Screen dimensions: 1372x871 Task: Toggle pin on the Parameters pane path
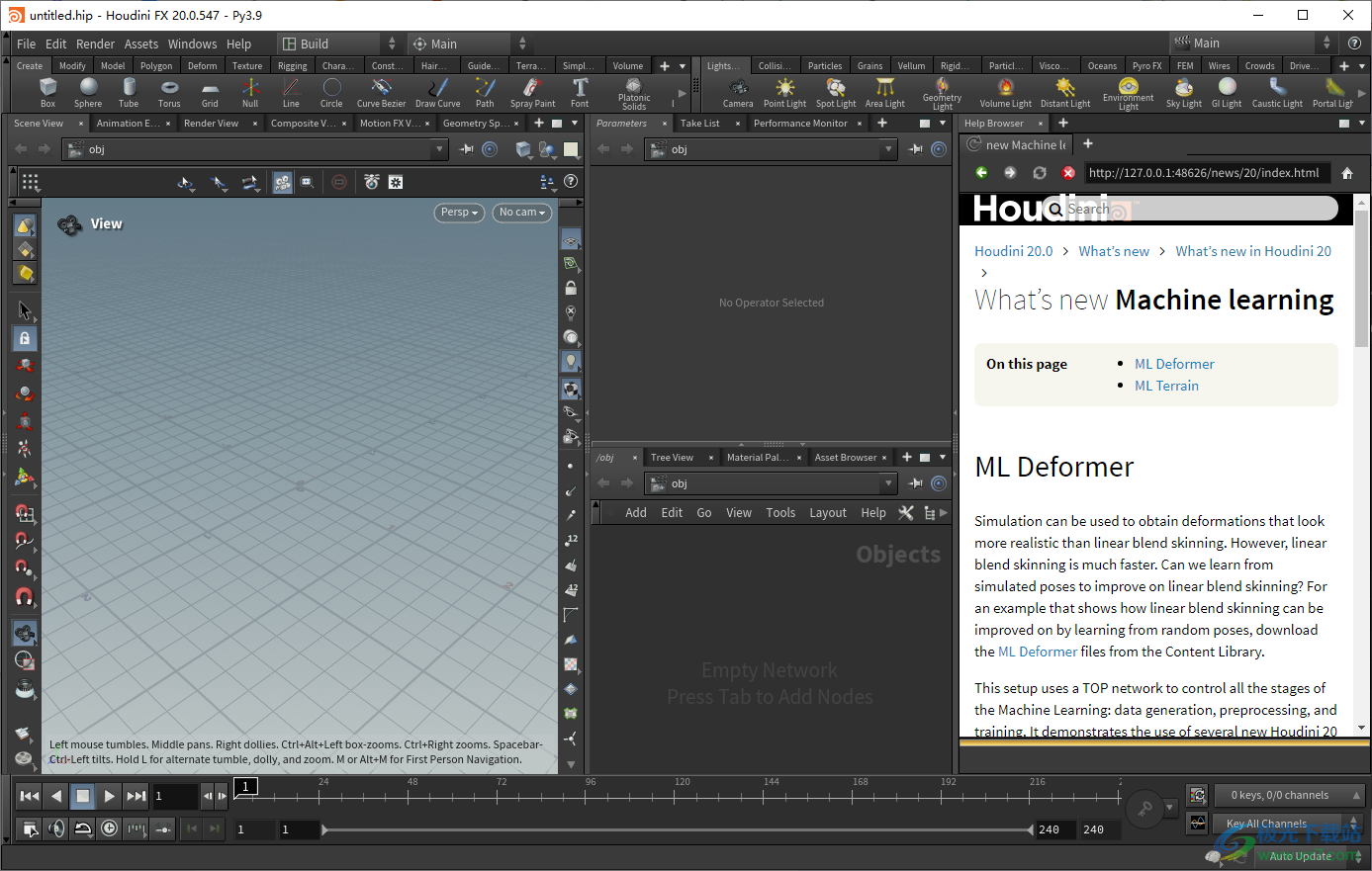click(x=916, y=149)
